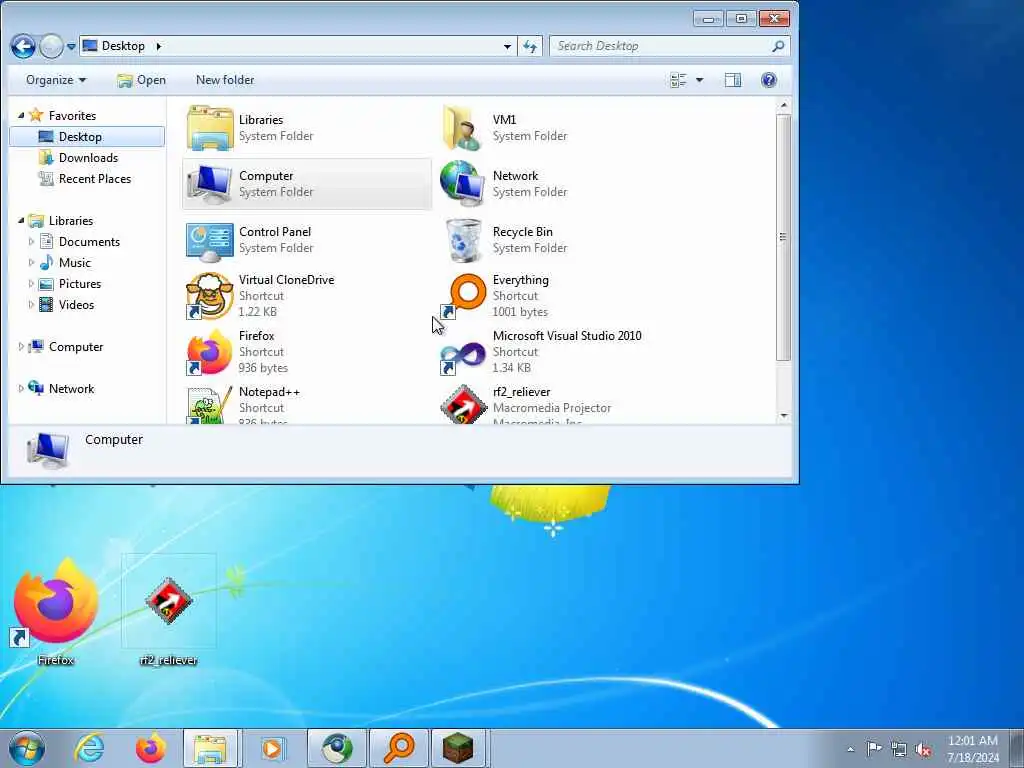This screenshot has height=768, width=1024.
Task: Select the Recycle Bin icon
Action: click(463, 240)
